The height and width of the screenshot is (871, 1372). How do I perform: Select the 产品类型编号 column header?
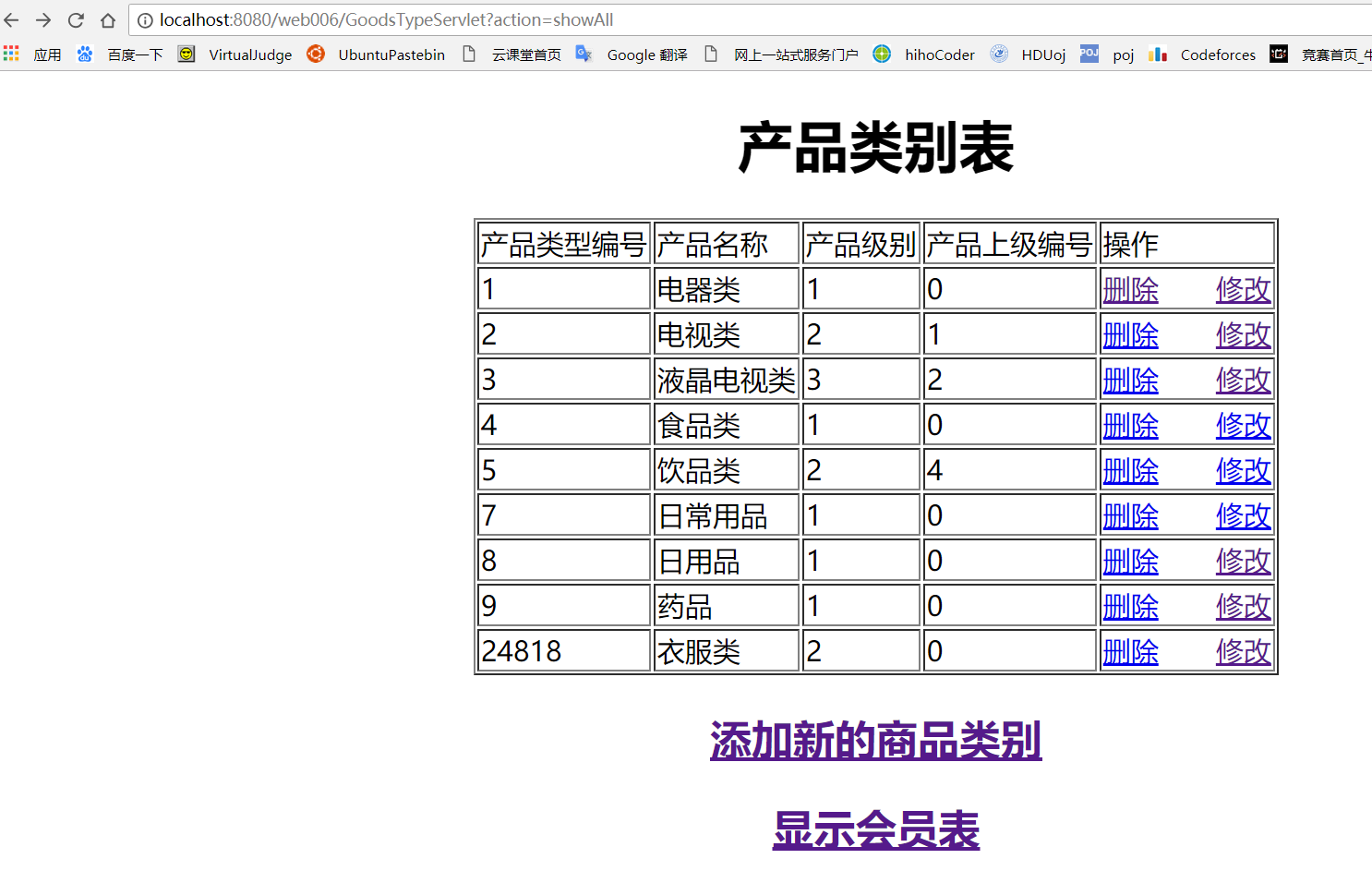pyautogui.click(x=565, y=245)
